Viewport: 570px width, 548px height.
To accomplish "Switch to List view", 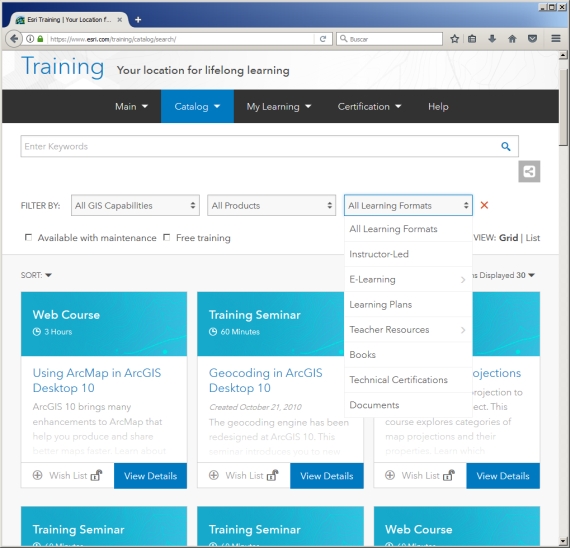I will coord(533,238).
